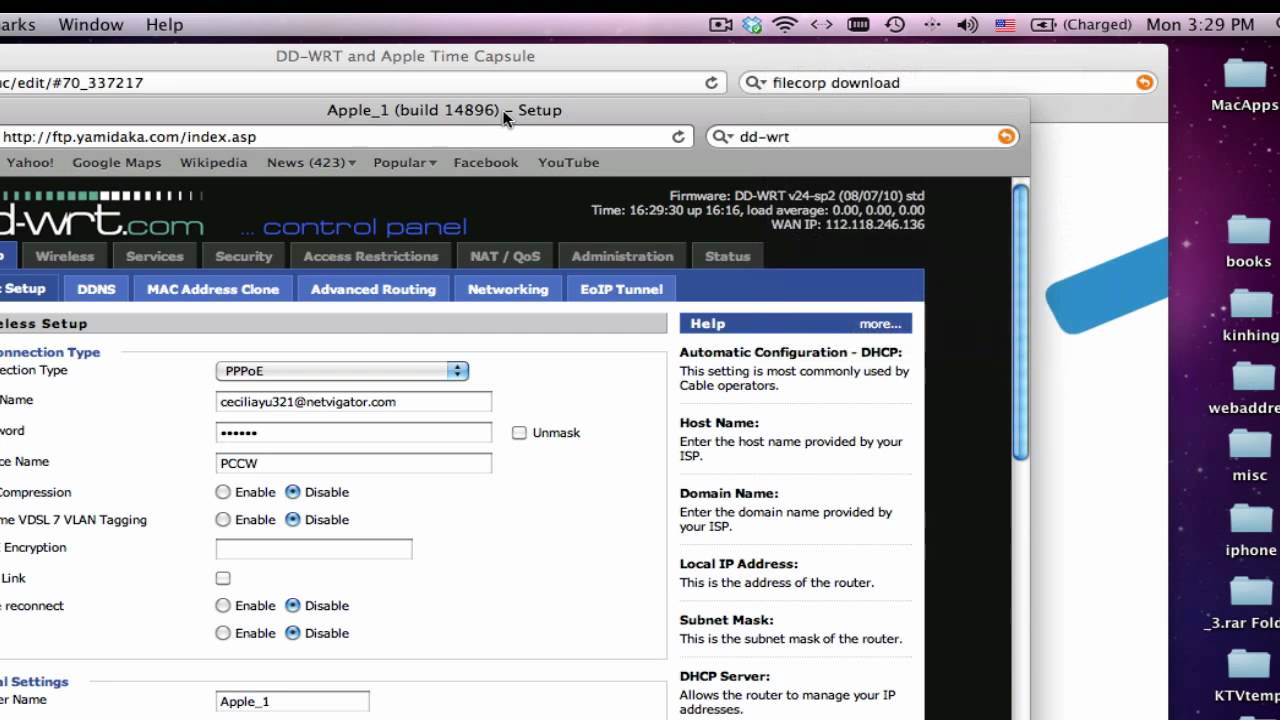1280x720 pixels.
Task: Go to the Security tab
Action: [x=244, y=257]
